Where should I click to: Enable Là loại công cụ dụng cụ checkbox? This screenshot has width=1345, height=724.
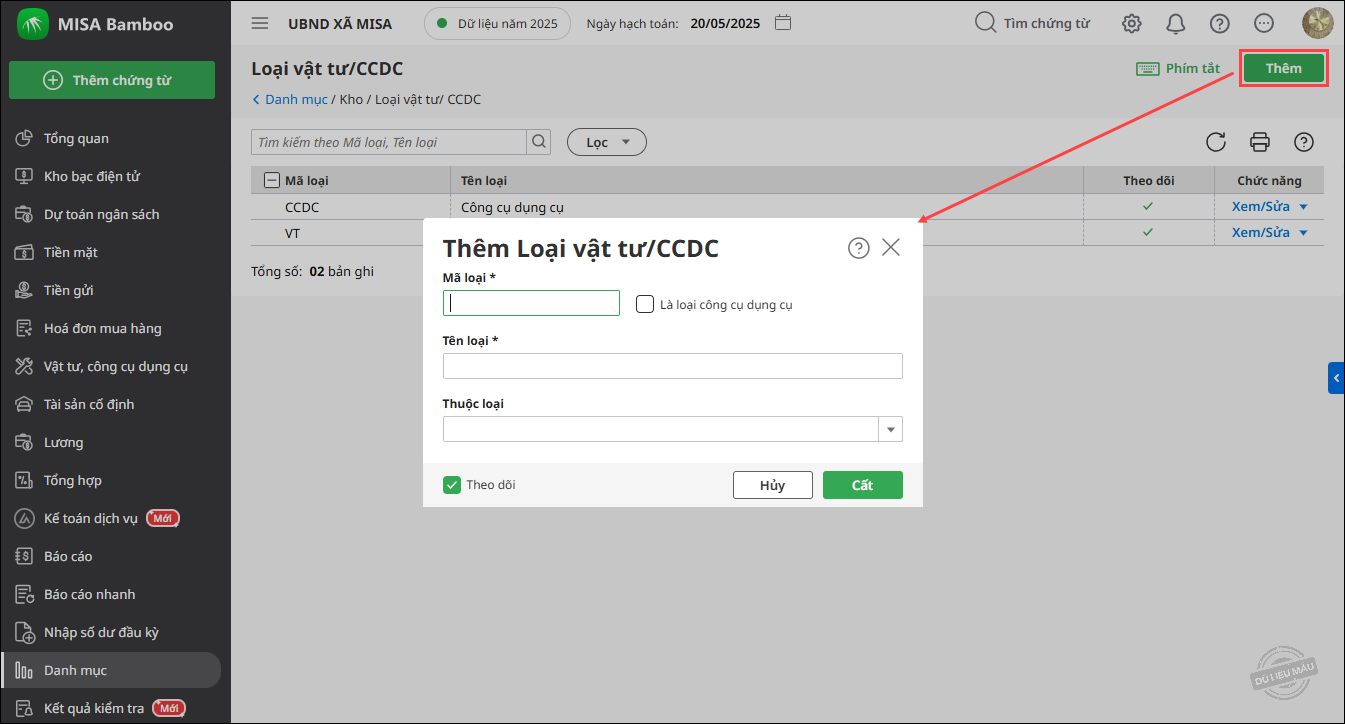click(x=645, y=304)
